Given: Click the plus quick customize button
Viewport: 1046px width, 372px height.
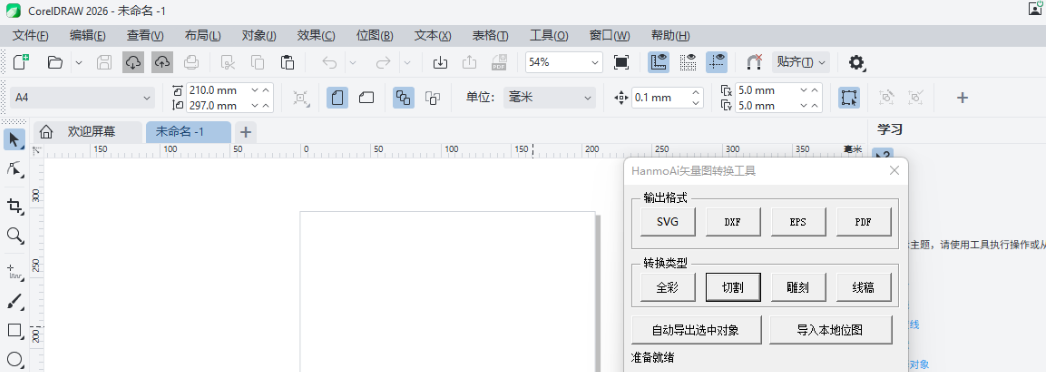Looking at the screenshot, I should point(962,98).
